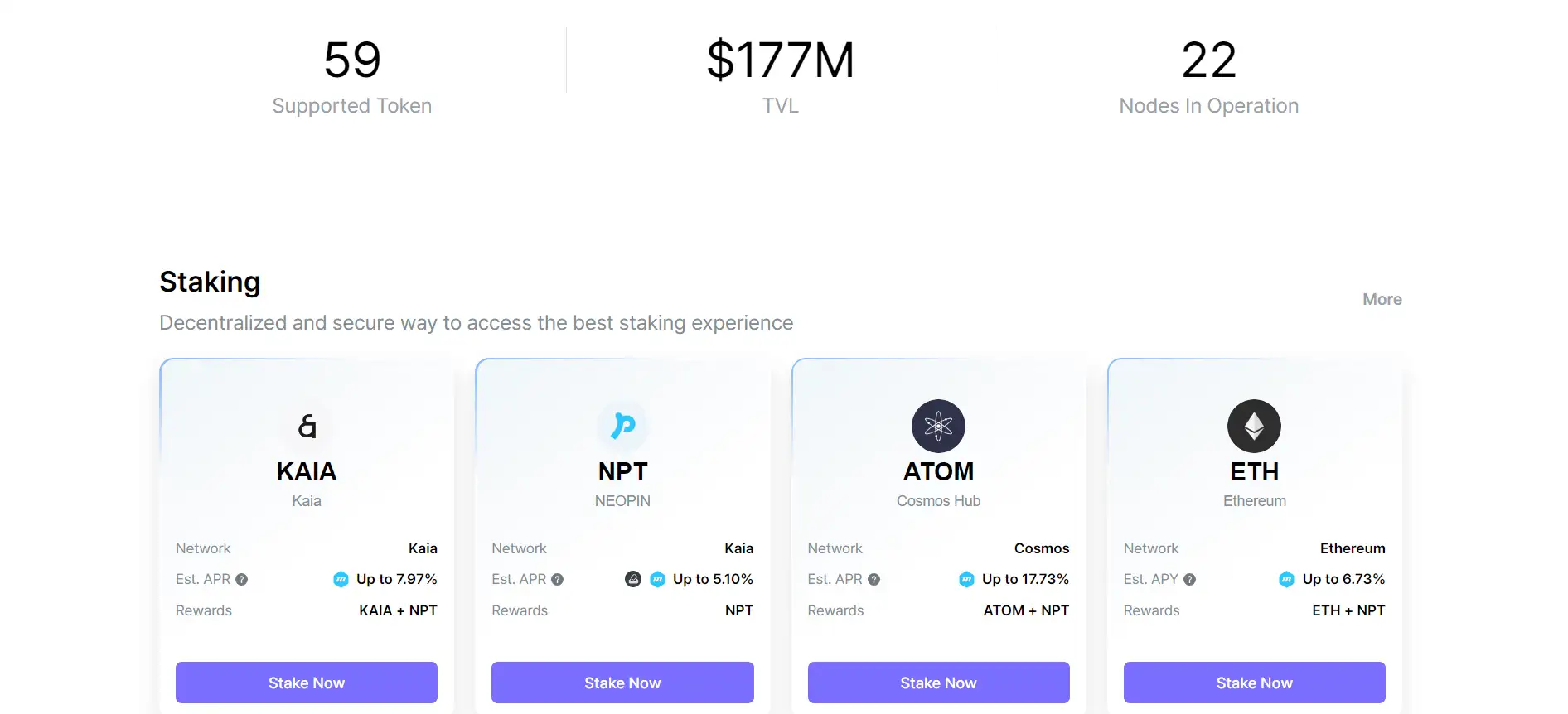Click dark round badge beside NPT 5.10%
The height and width of the screenshot is (714, 1568).
[x=633, y=579]
